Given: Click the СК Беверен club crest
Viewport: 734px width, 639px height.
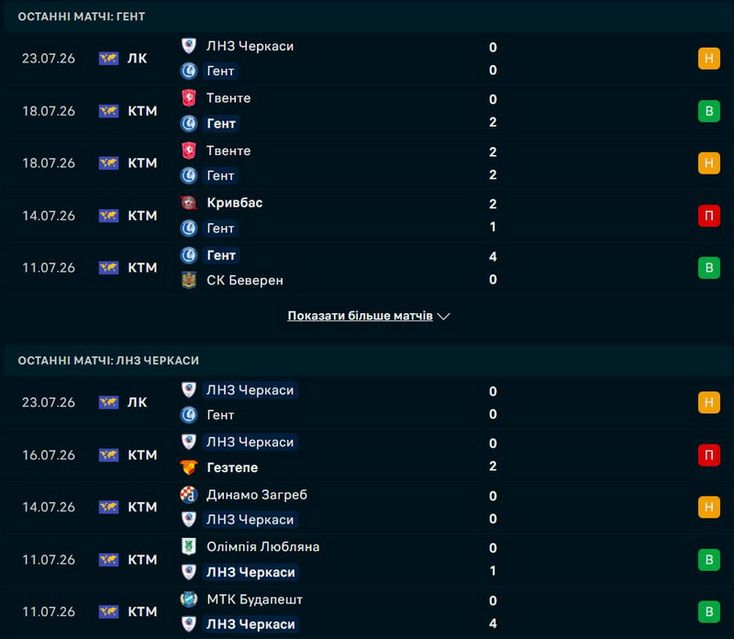Looking at the screenshot, I should [189, 280].
